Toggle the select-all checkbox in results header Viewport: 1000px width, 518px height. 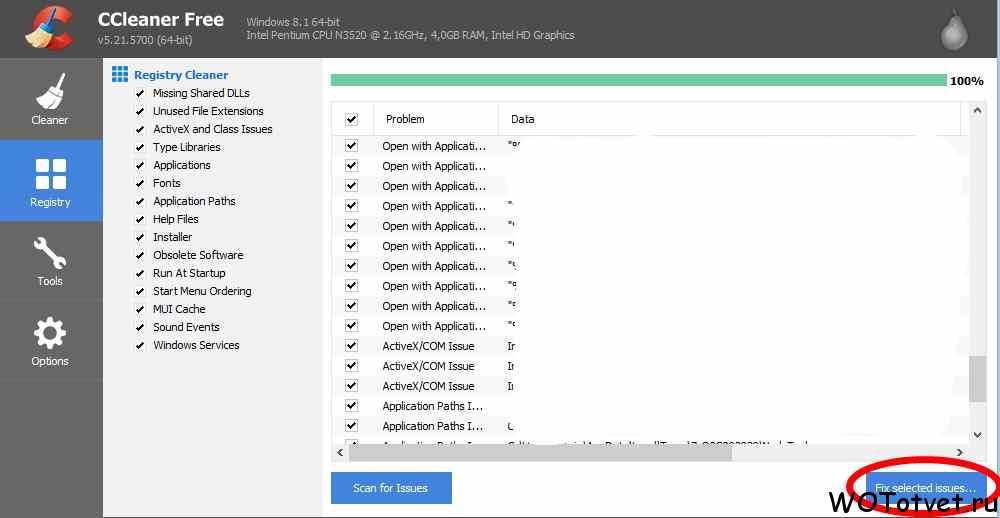[351, 119]
